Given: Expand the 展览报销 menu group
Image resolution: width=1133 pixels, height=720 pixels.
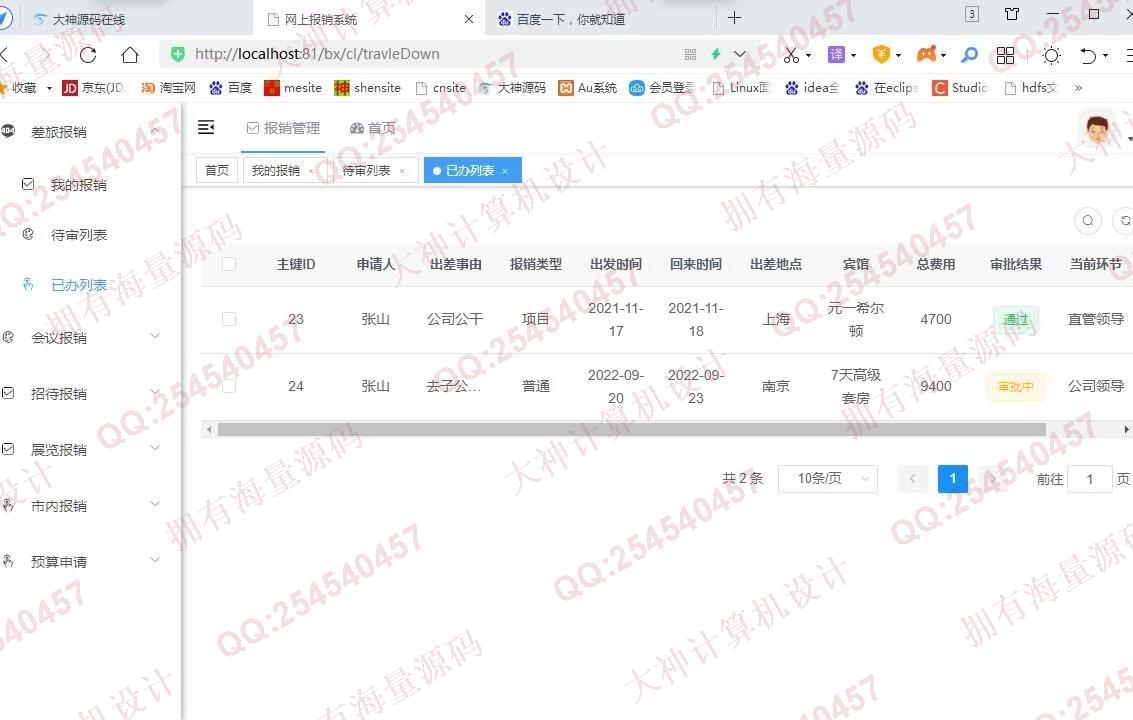Looking at the screenshot, I should pyautogui.click(x=155, y=448).
